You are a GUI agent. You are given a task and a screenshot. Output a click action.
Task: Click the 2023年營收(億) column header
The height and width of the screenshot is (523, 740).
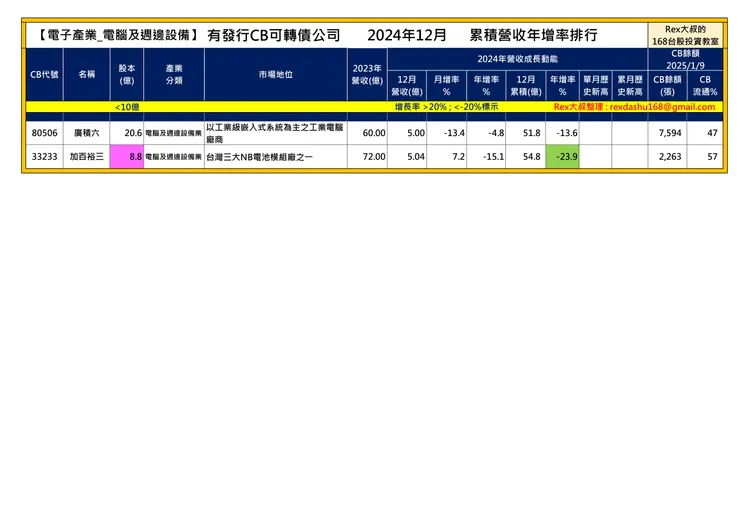(x=367, y=75)
